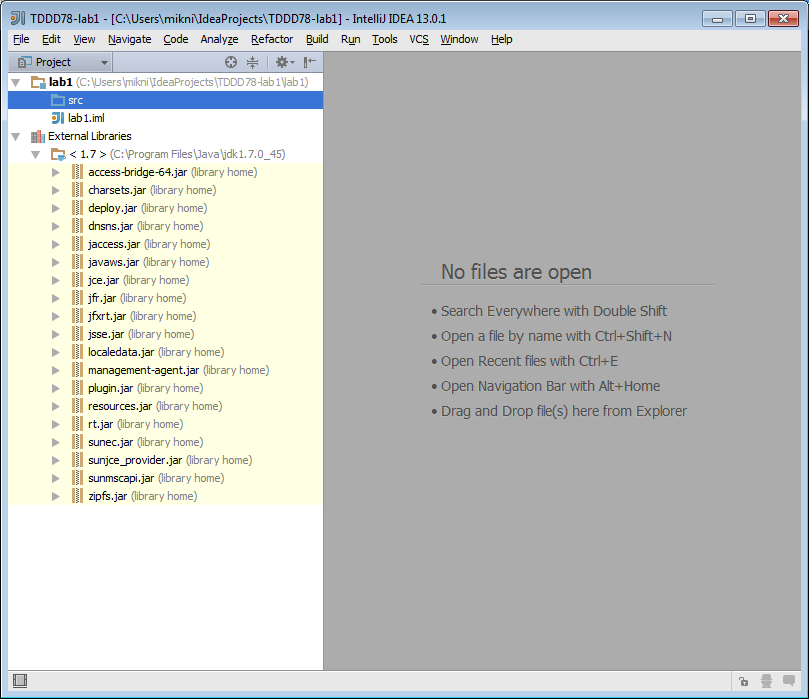809x699 pixels.
Task: Expand deploy.jar node
Action: click(x=56, y=208)
